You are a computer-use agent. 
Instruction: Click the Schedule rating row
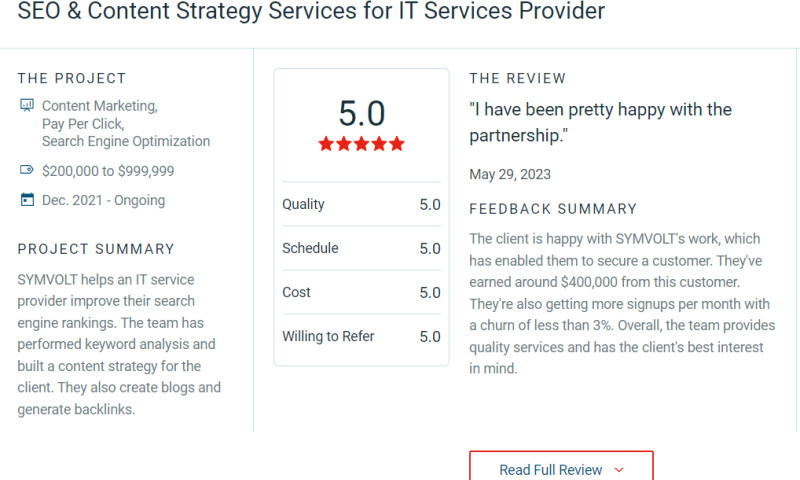pos(361,248)
